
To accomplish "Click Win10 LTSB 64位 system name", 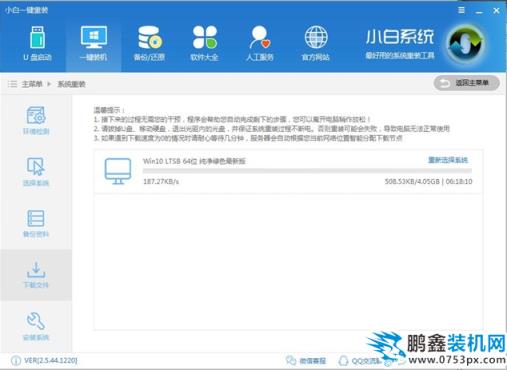I will point(194,161).
